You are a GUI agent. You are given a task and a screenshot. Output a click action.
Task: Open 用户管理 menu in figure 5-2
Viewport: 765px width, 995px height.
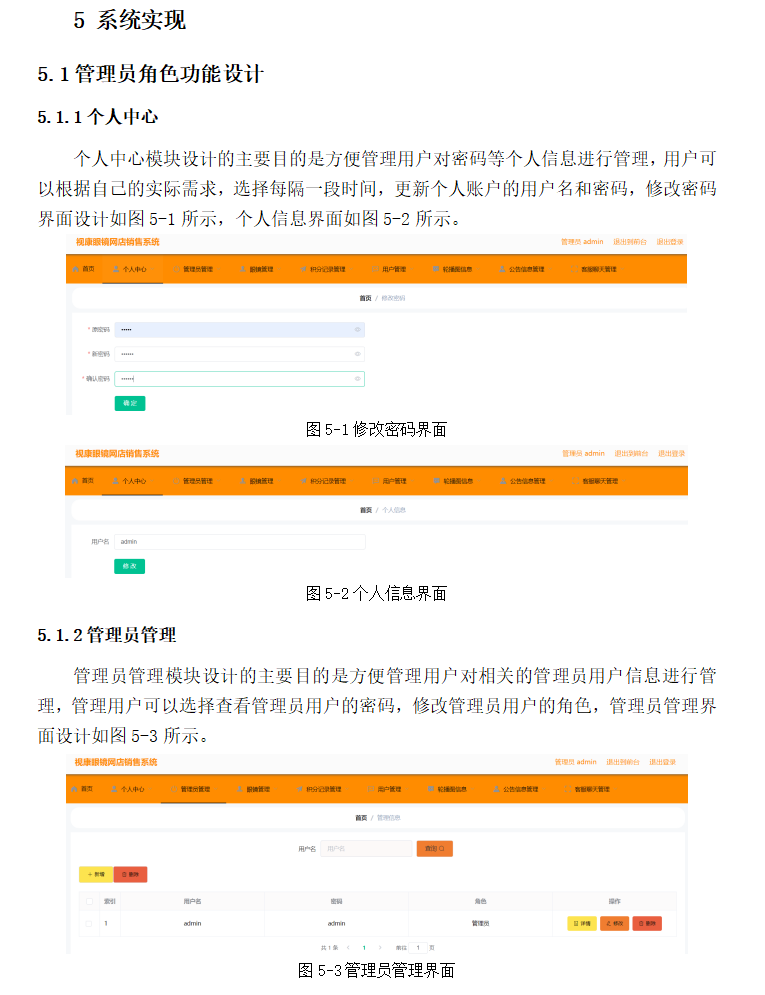(390, 481)
